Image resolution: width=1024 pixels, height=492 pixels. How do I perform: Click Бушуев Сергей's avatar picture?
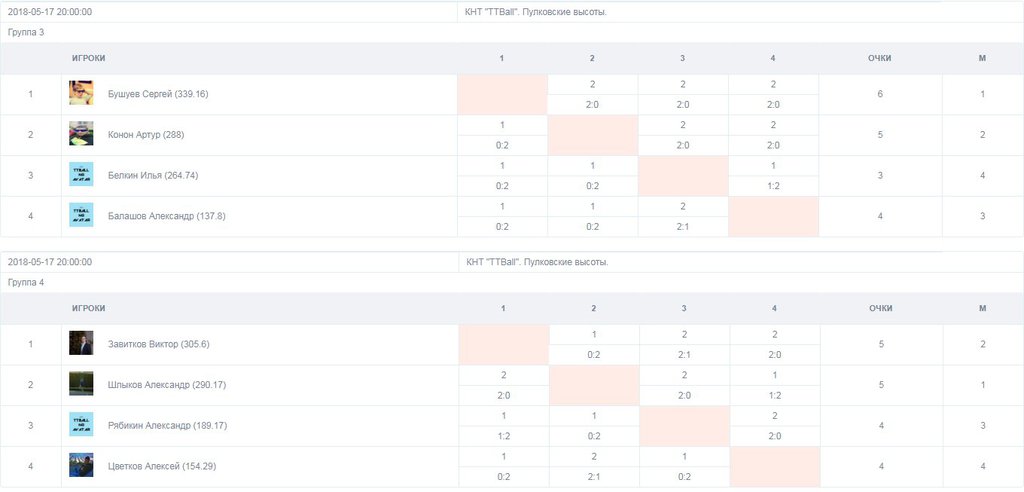[x=81, y=94]
